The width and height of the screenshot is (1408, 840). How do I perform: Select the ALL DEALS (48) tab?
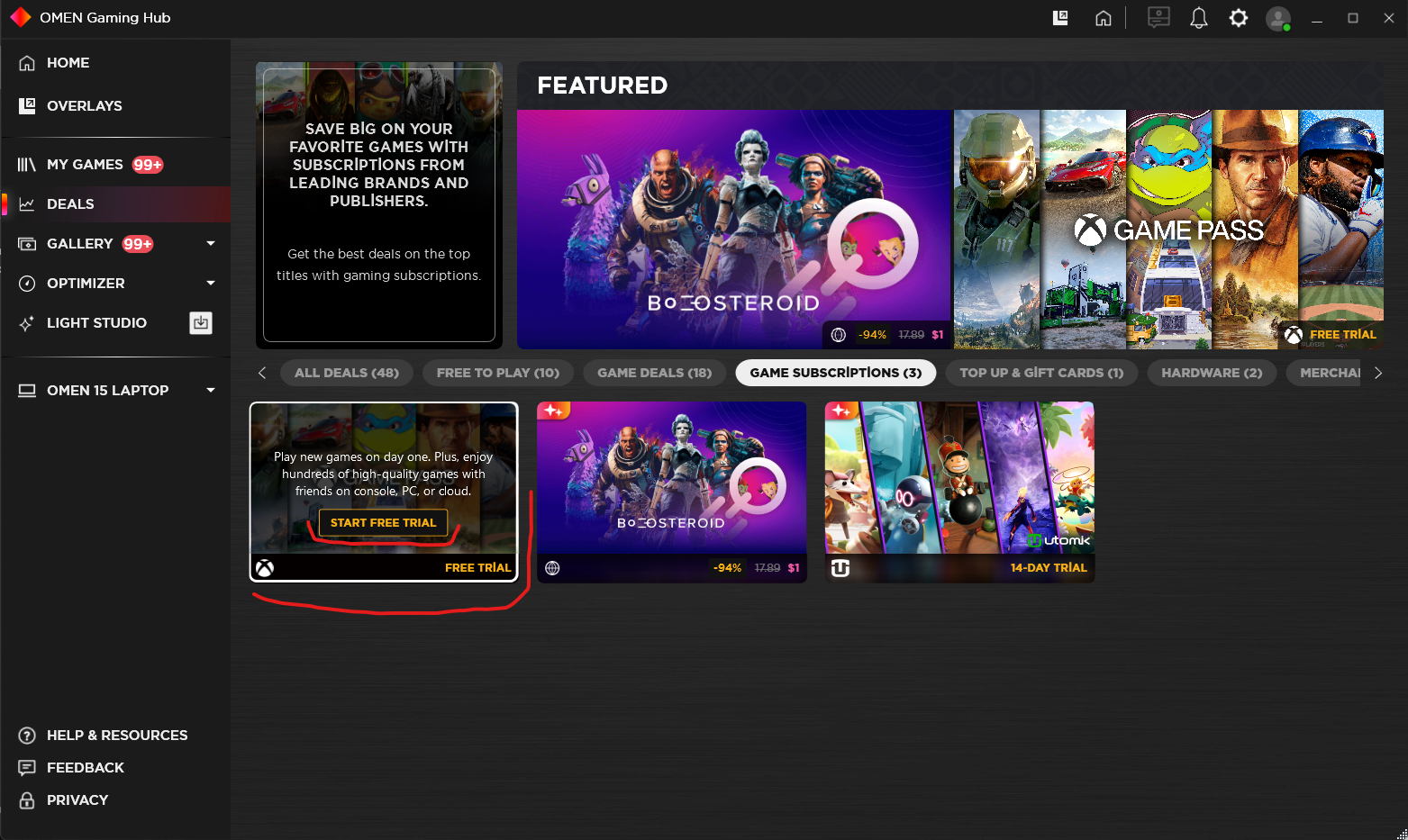tap(347, 373)
